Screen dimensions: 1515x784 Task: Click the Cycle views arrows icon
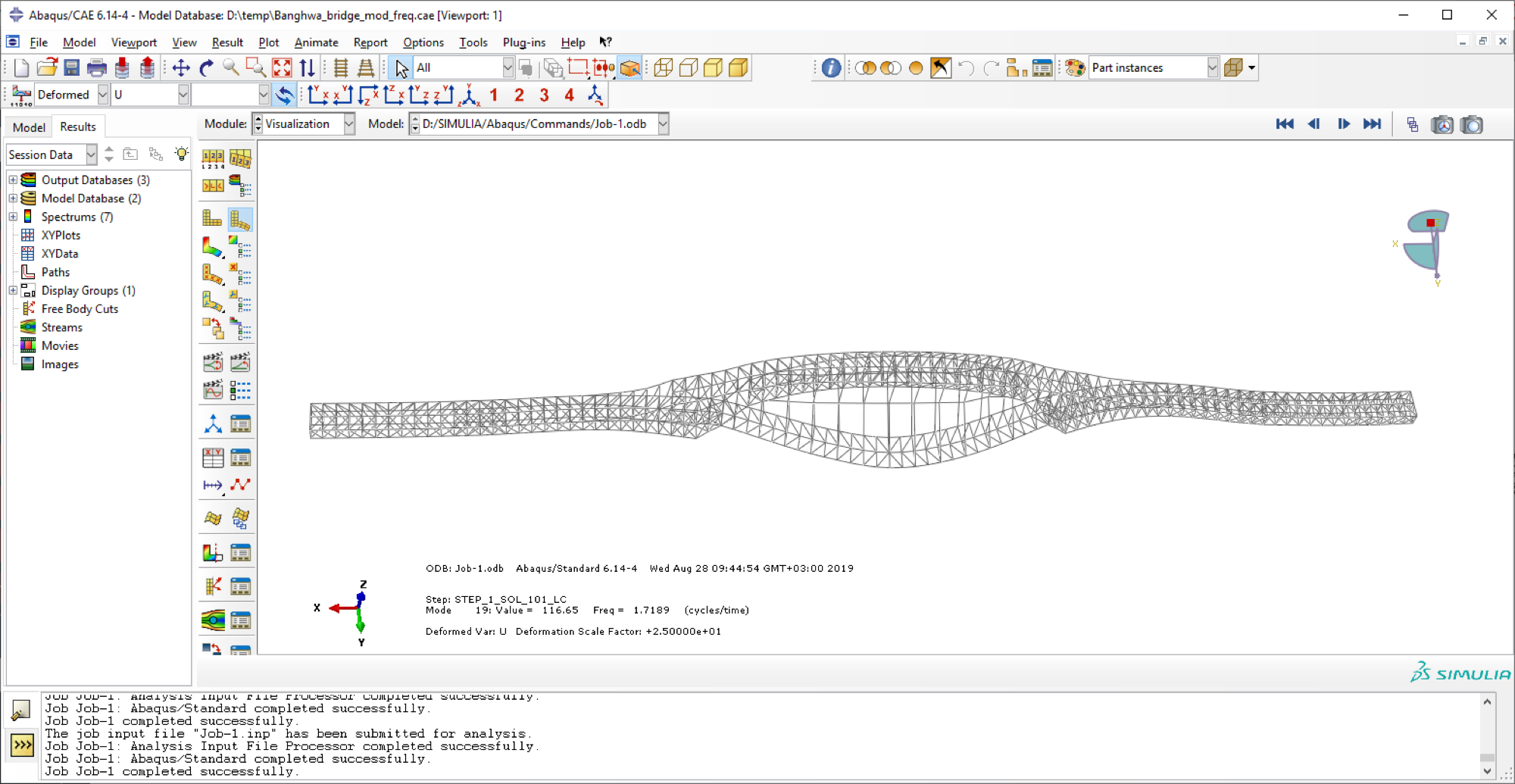tap(307, 68)
